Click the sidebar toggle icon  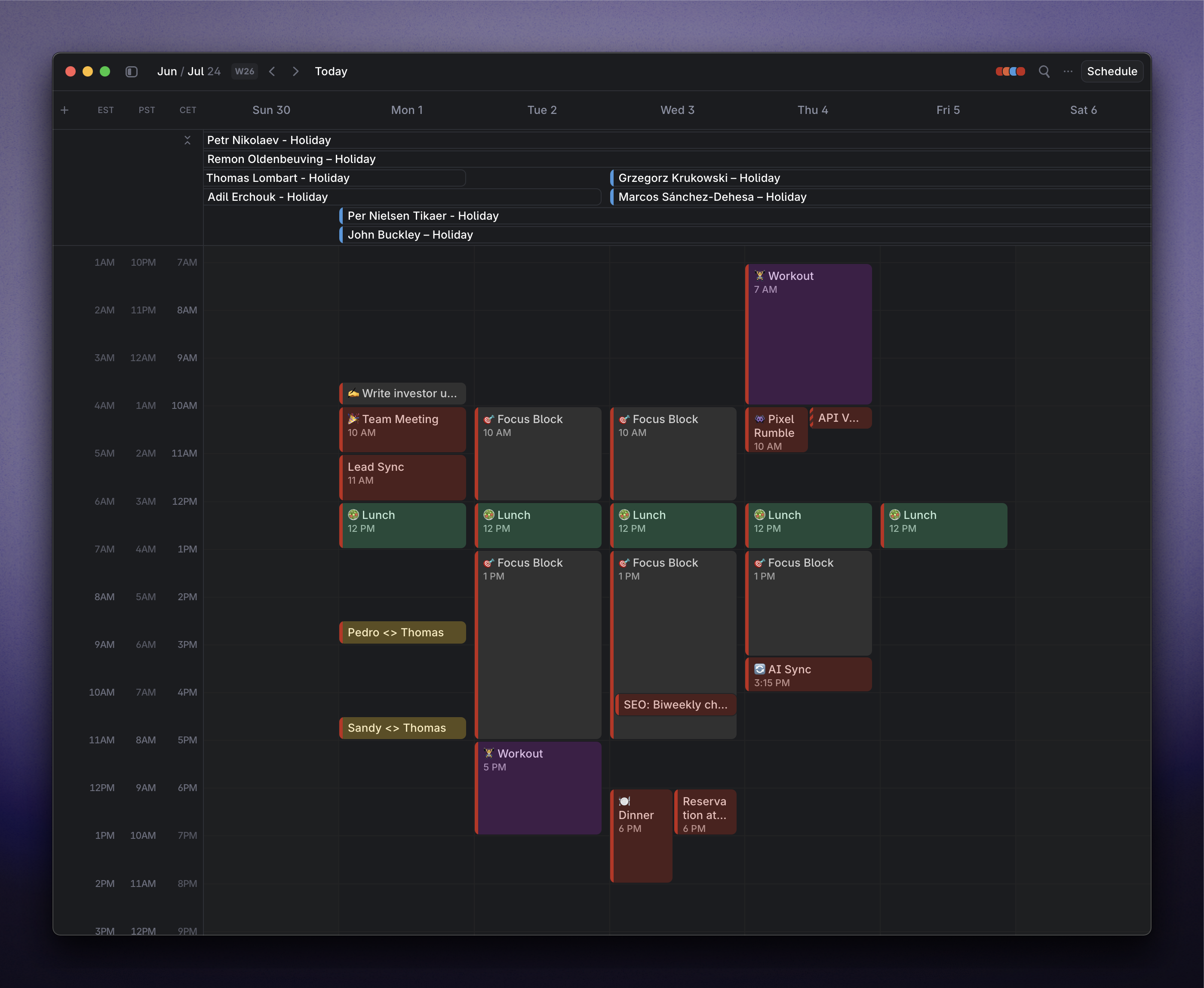coord(131,71)
